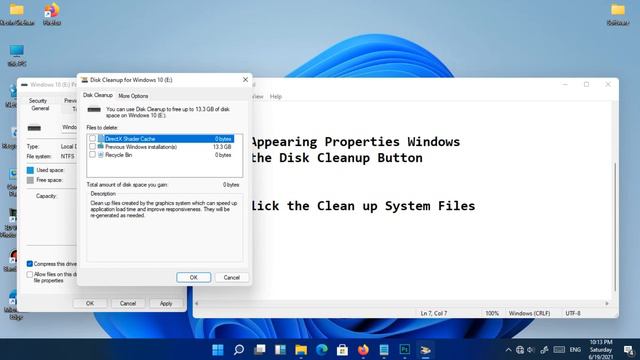Image resolution: width=640 pixels, height=360 pixels.
Task: Launch Microsoft Edge from the taskbar
Action: [322, 350]
